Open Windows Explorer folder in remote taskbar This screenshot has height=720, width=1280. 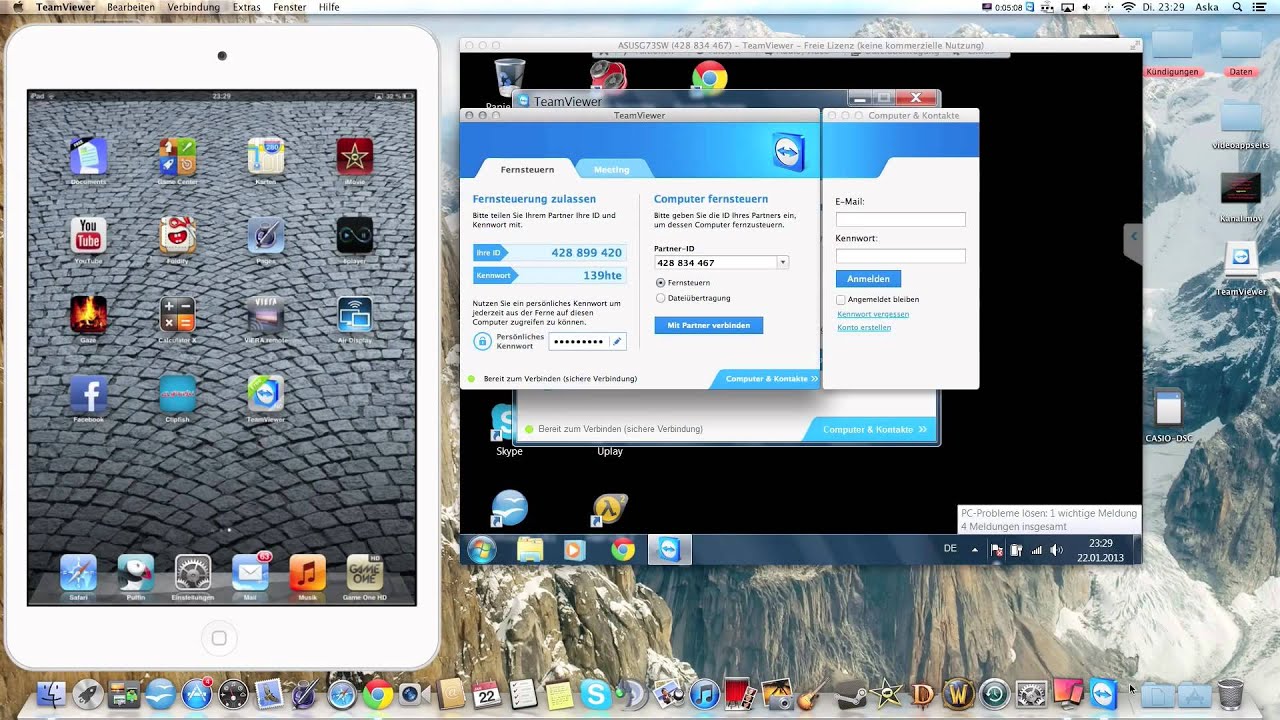530,550
